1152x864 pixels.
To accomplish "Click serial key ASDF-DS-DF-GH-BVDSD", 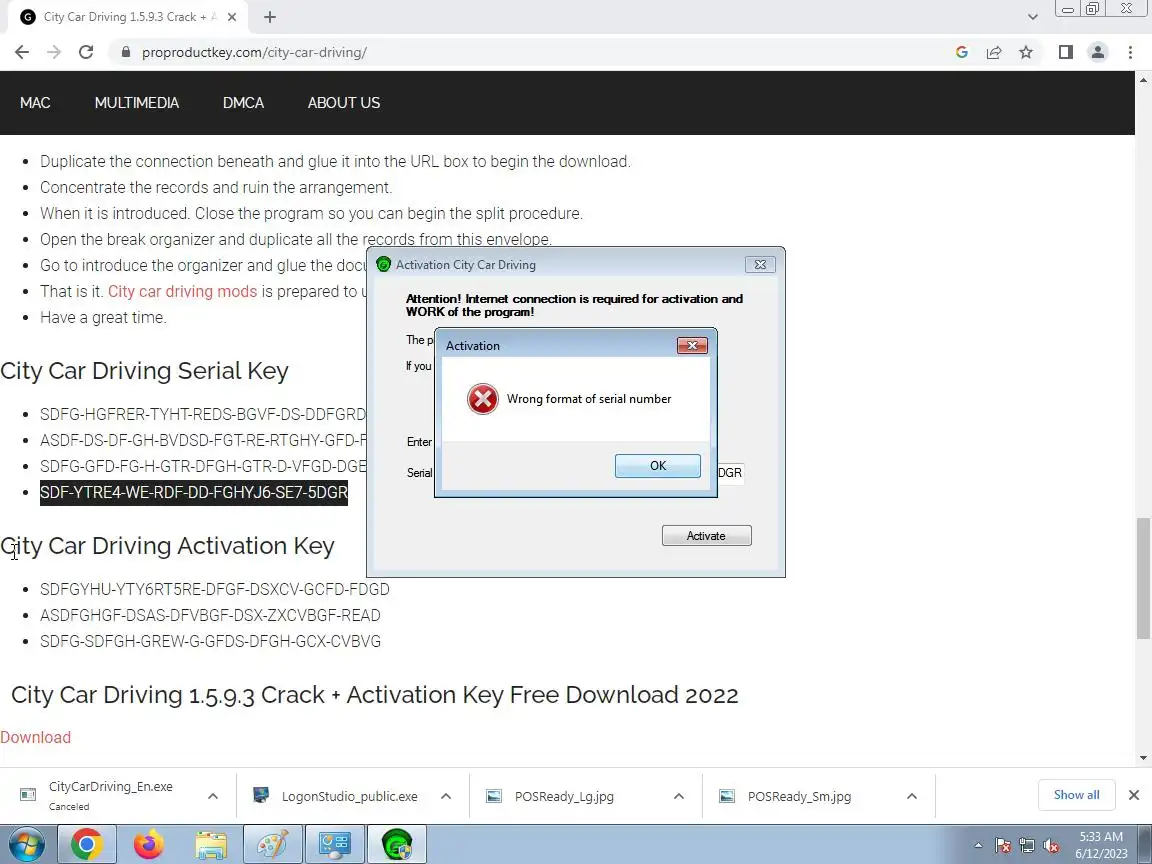I will tap(203, 440).
